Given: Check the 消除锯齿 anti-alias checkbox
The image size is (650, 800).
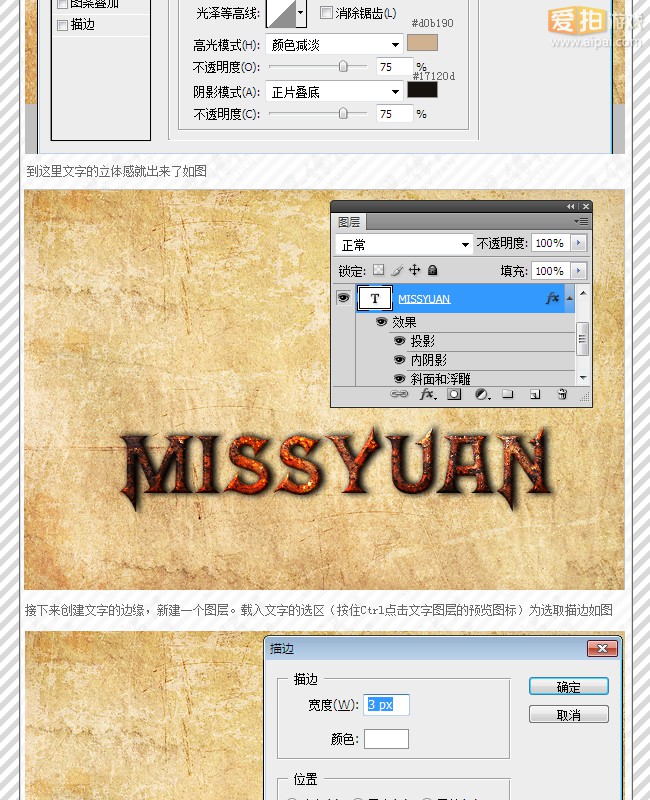Looking at the screenshot, I should tap(326, 12).
